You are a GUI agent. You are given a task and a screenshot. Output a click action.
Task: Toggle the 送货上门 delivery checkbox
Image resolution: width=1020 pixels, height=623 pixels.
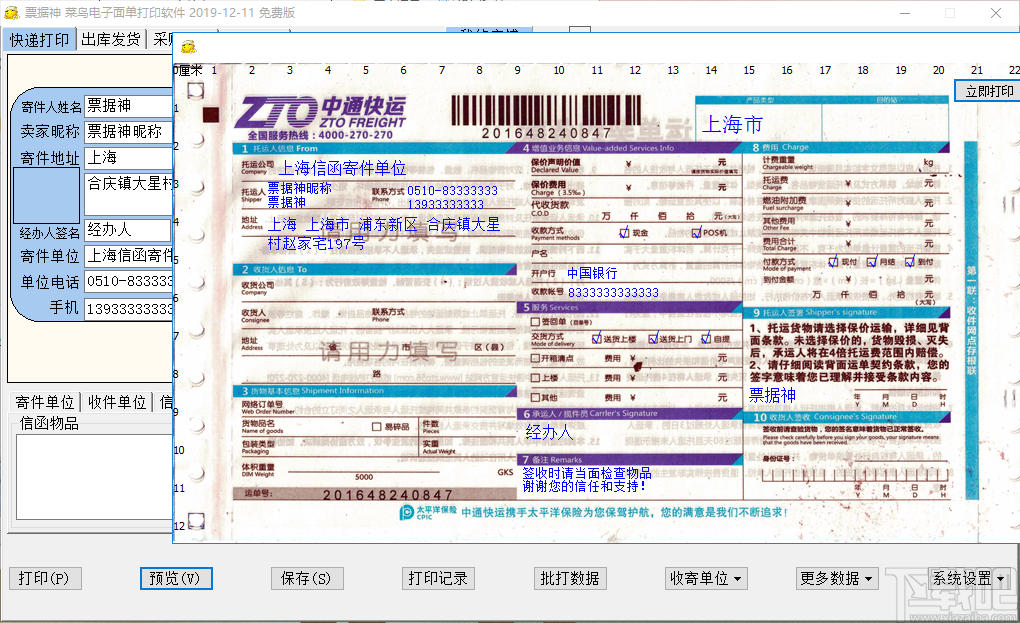(x=653, y=338)
